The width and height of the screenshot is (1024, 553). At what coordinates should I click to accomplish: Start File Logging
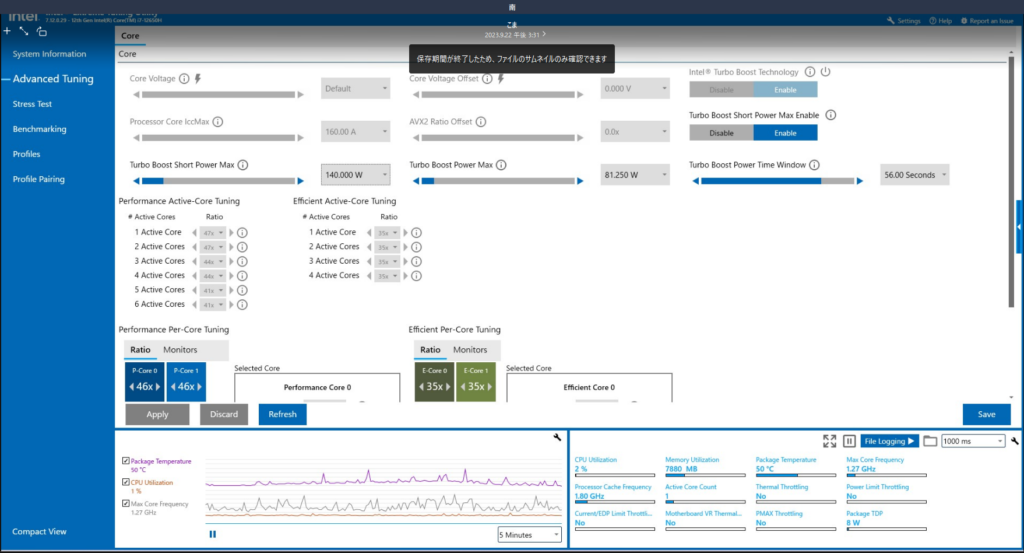889,441
